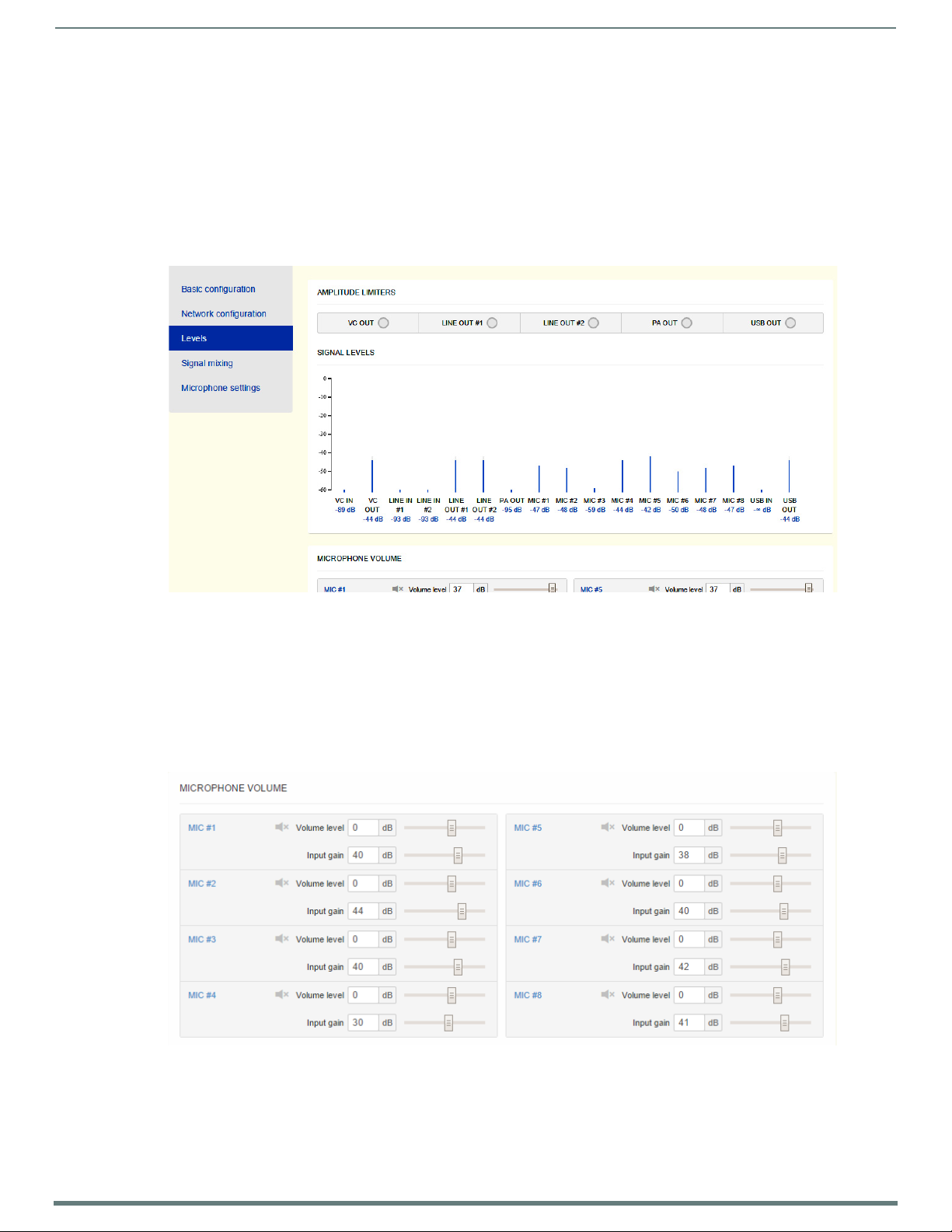Focus MIC #2 volume level field
The image size is (952, 1232).
(x=363, y=884)
